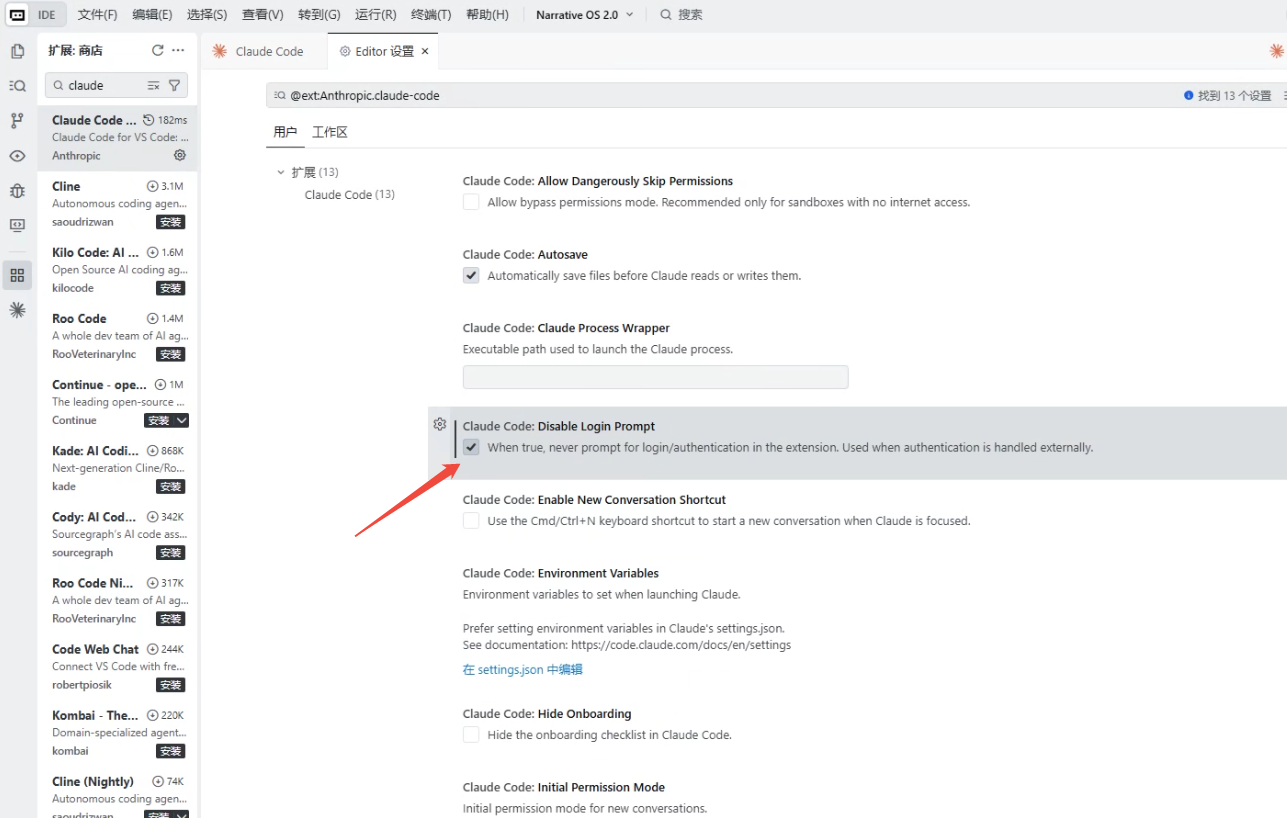Click the search magnifier in the title bar
Screen dimensions: 1287x818
666,15
